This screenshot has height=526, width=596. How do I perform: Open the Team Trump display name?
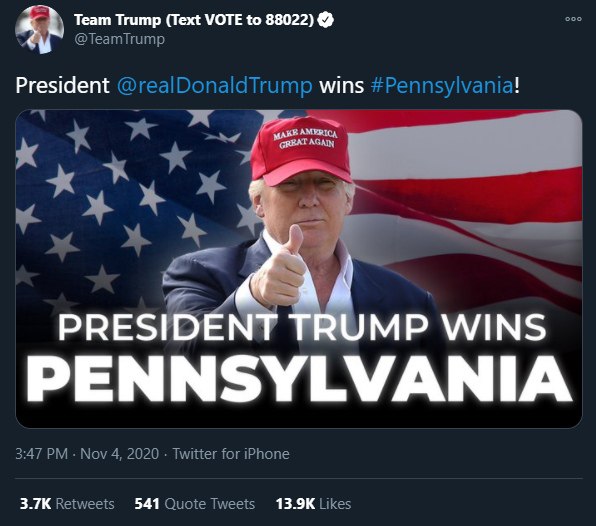194,20
